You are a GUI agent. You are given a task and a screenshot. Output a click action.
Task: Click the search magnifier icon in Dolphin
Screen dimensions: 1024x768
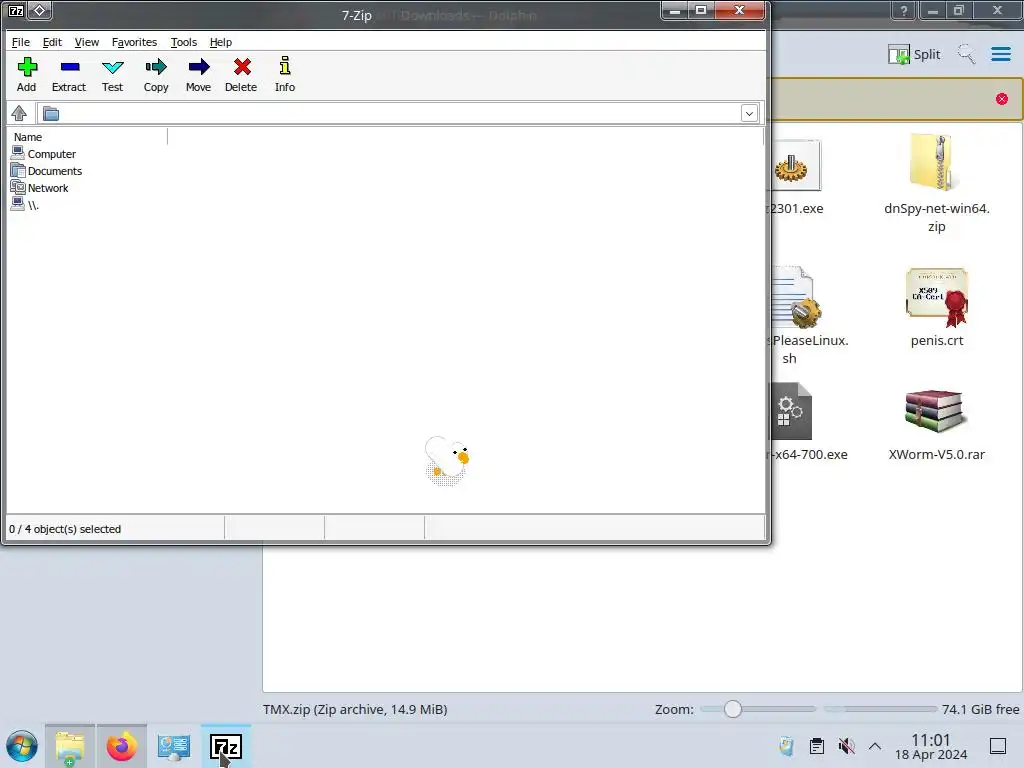pyautogui.click(x=967, y=54)
